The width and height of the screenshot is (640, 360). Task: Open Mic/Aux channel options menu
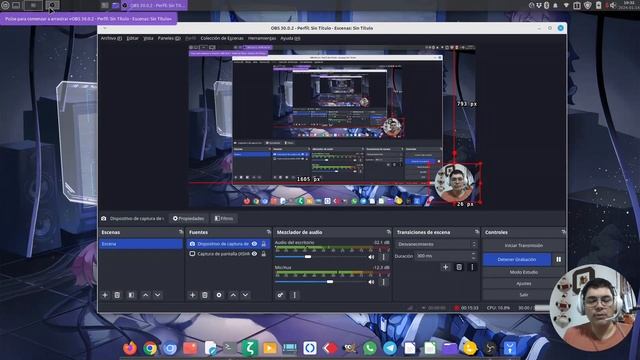pyautogui.click(x=383, y=282)
